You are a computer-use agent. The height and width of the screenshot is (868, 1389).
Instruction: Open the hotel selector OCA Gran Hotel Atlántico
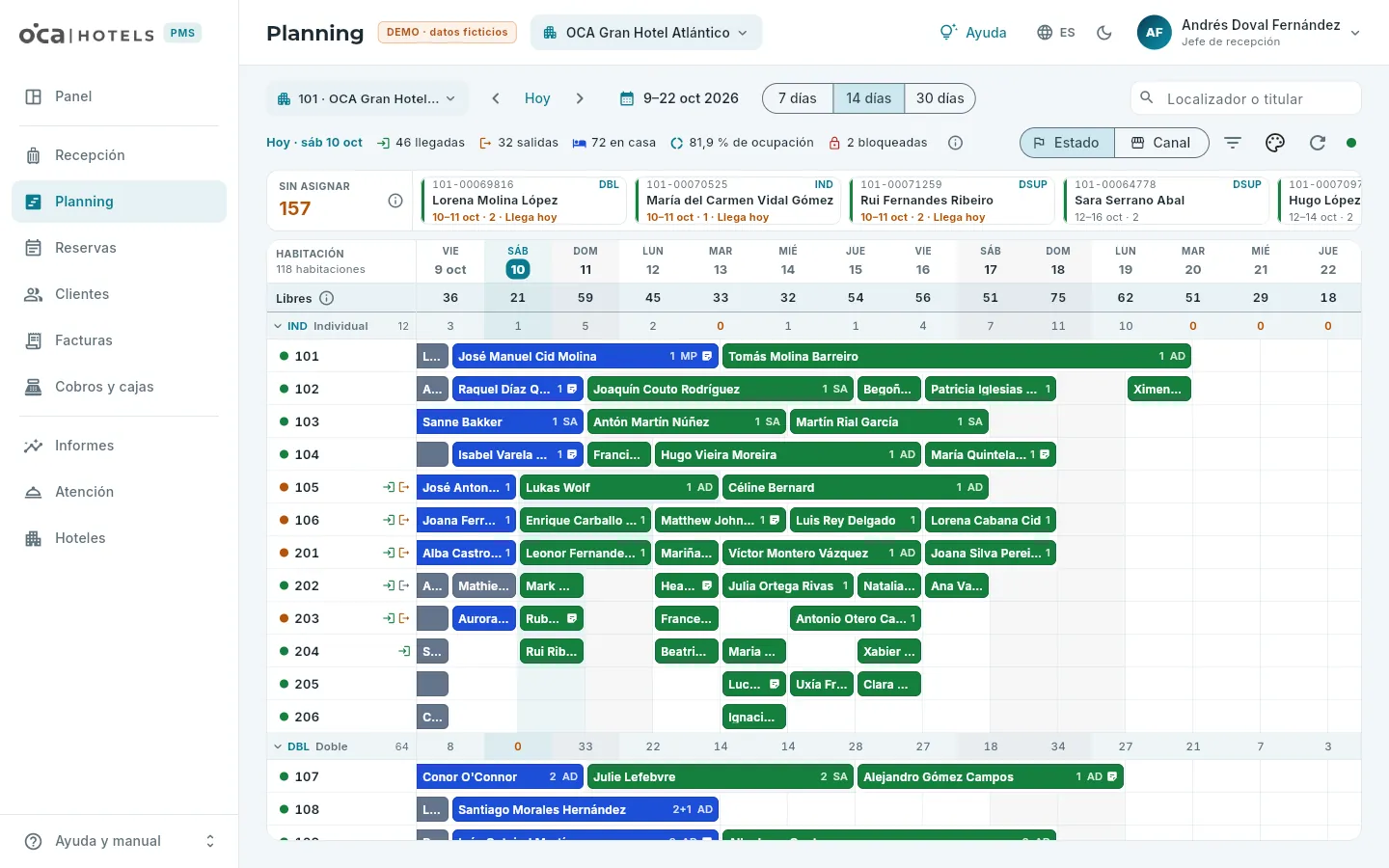click(x=646, y=33)
